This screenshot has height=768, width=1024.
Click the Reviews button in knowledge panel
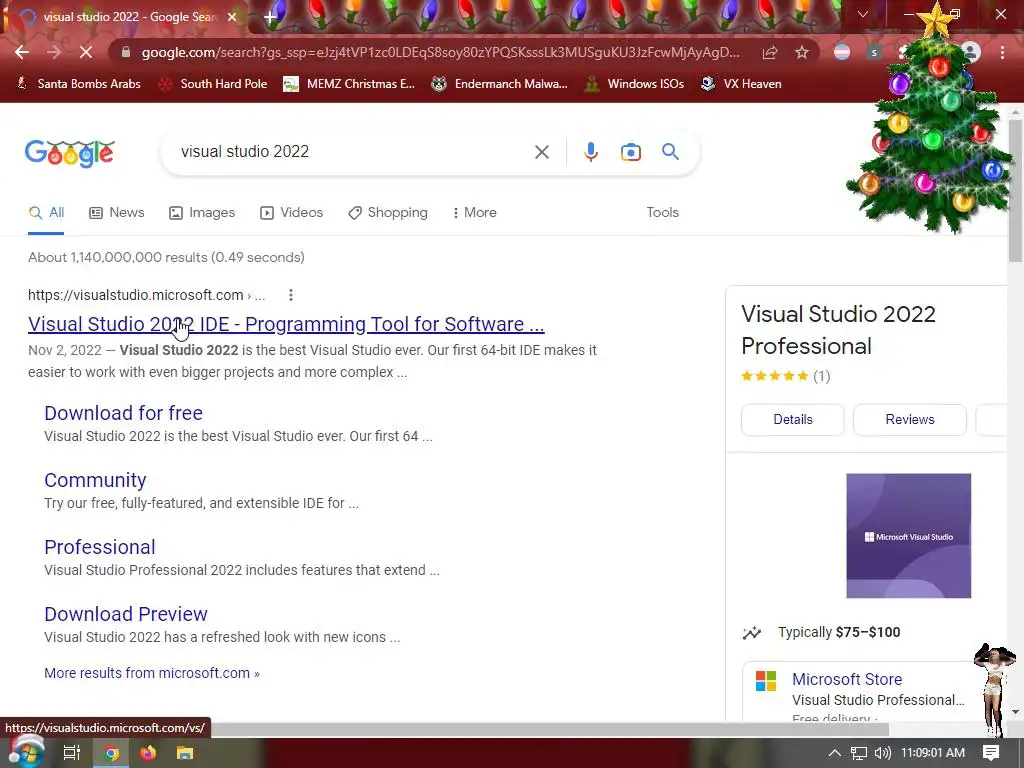click(910, 419)
